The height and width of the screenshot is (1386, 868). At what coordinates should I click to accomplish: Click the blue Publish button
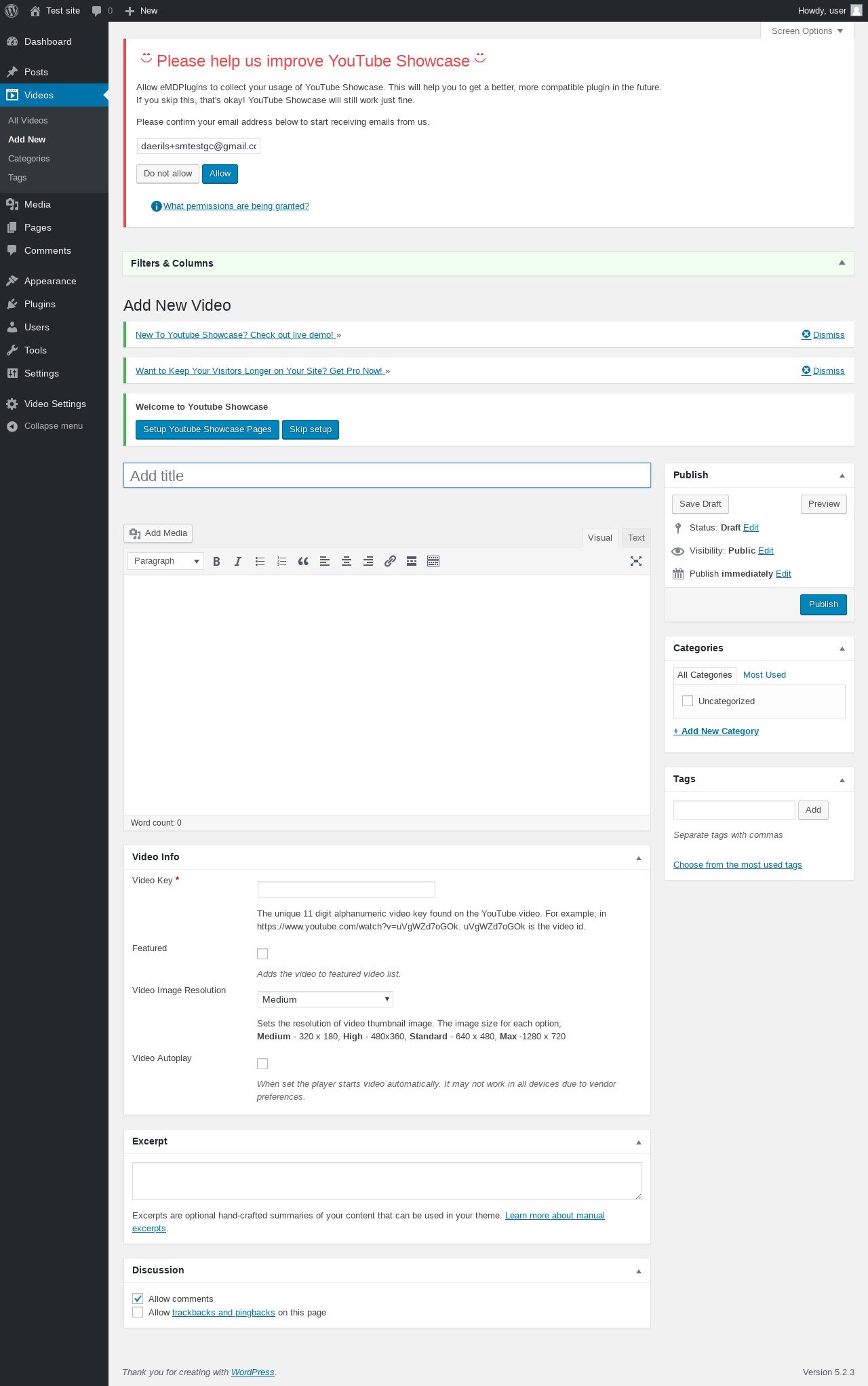(x=823, y=604)
